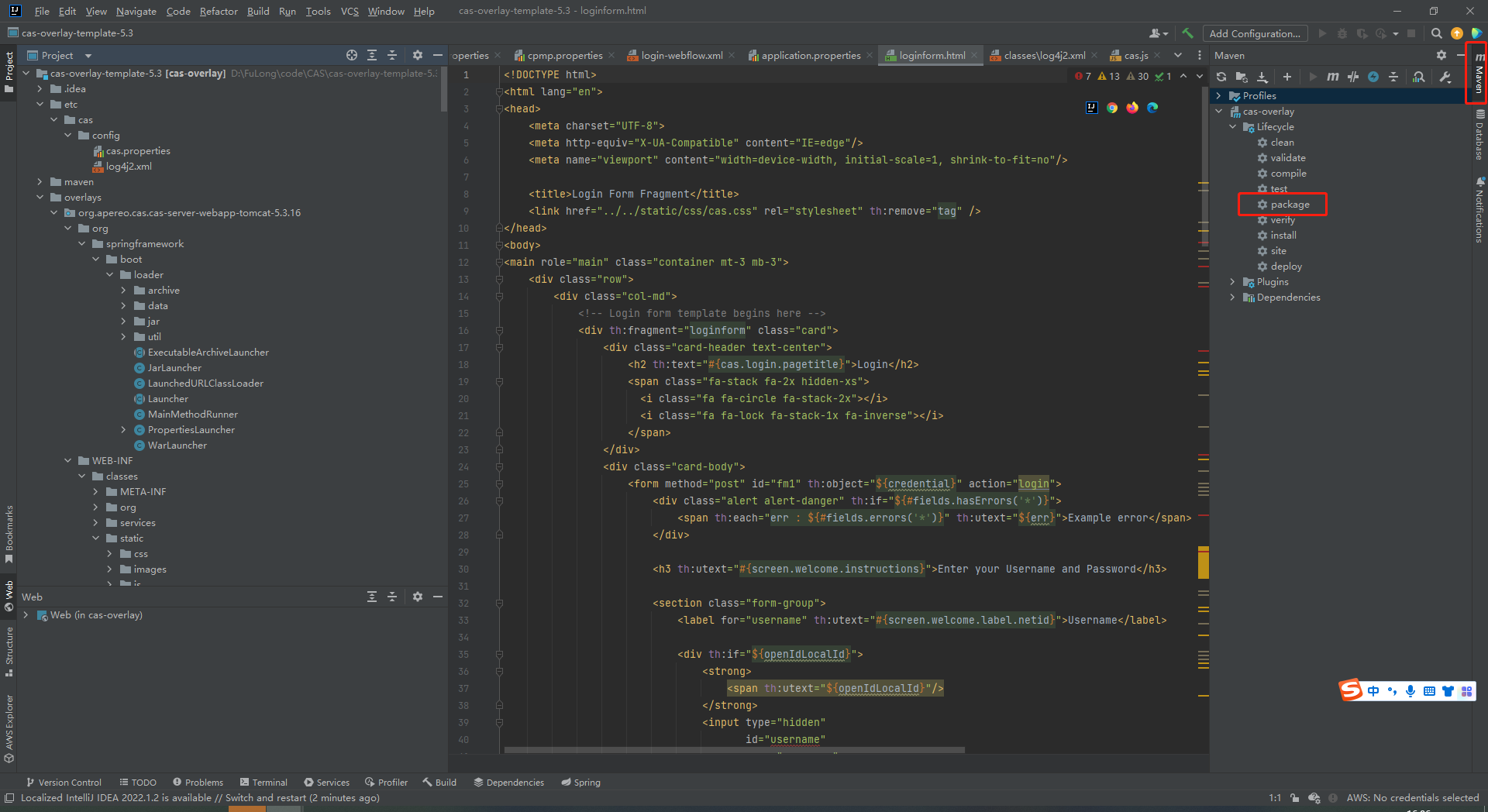Expand the archive folder in loader
Viewport: 1488px width, 812px height.
[x=123, y=291]
